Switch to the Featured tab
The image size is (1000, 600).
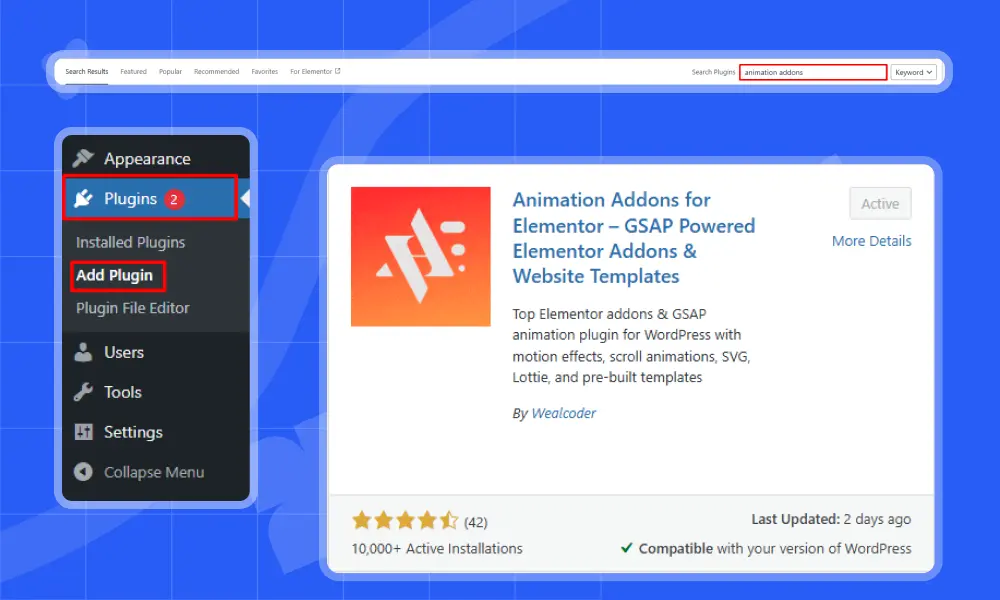(x=133, y=72)
